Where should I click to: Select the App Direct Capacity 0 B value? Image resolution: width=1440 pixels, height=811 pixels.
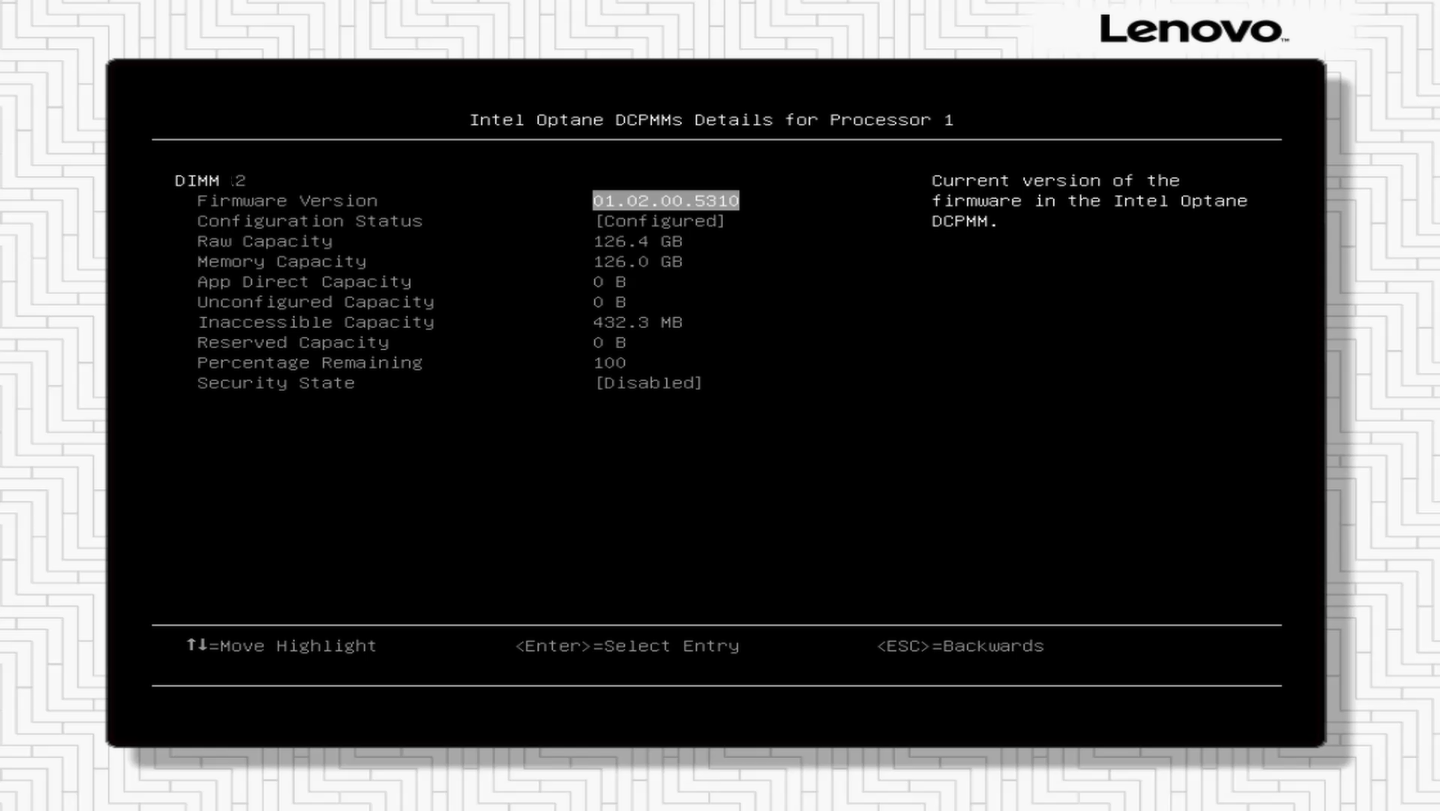pyautogui.click(x=610, y=282)
